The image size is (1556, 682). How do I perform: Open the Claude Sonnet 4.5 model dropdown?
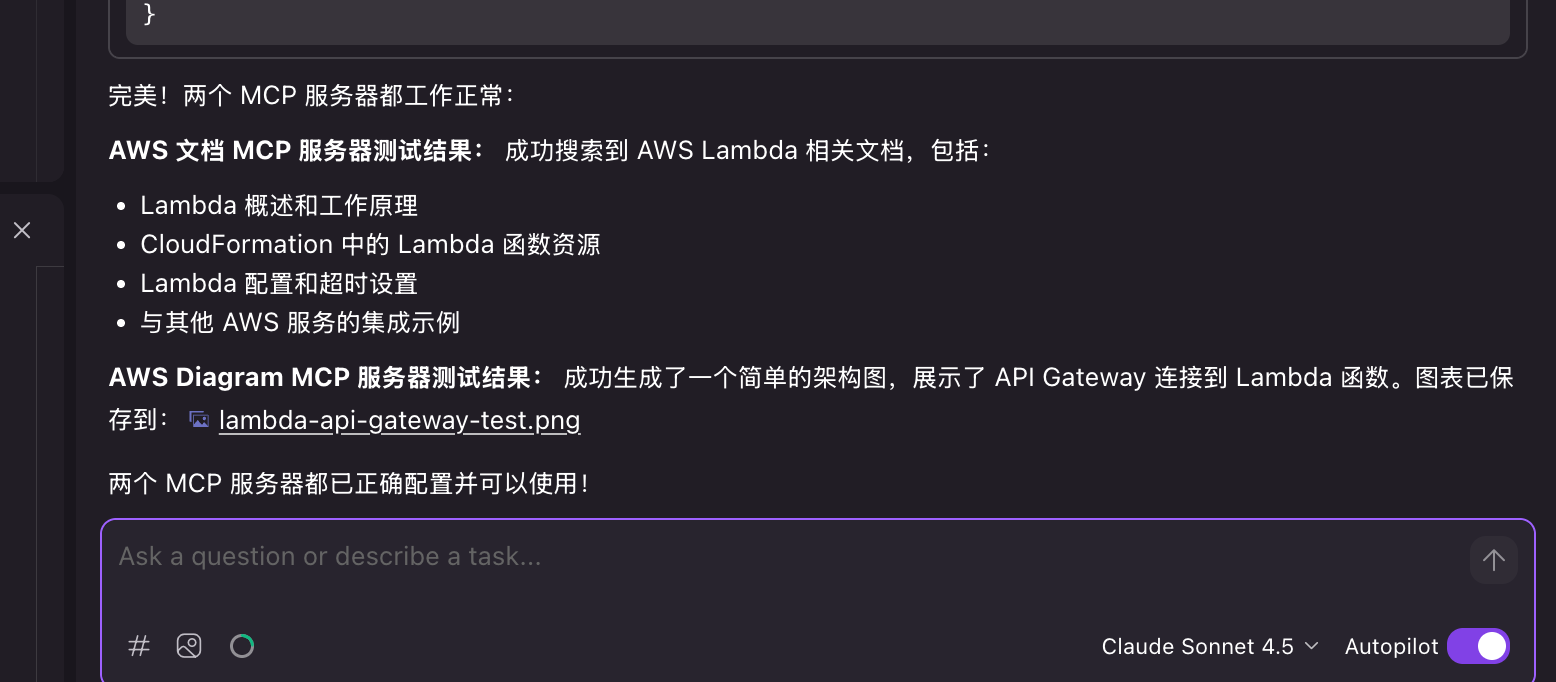tap(1210, 647)
